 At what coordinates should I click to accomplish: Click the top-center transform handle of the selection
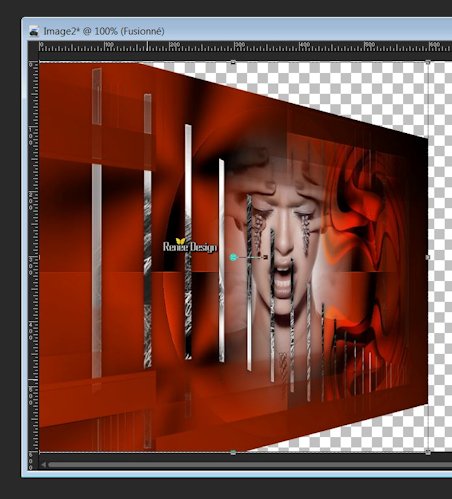click(x=233, y=62)
